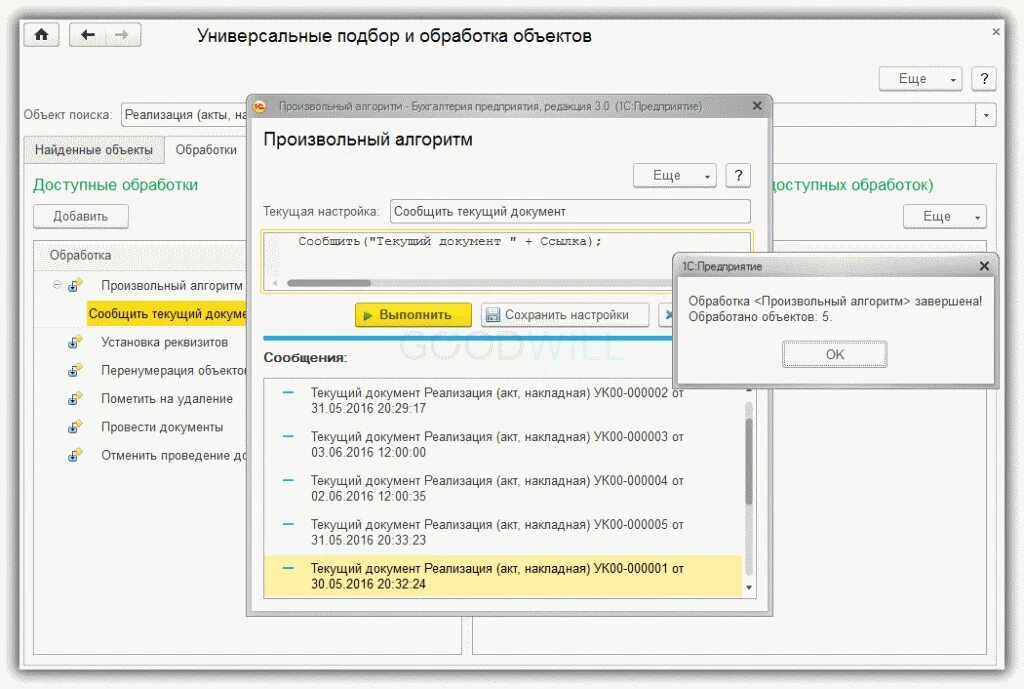1024x689 pixels.
Task: Click the icon next to Пометить на удаление
Action: [76, 398]
